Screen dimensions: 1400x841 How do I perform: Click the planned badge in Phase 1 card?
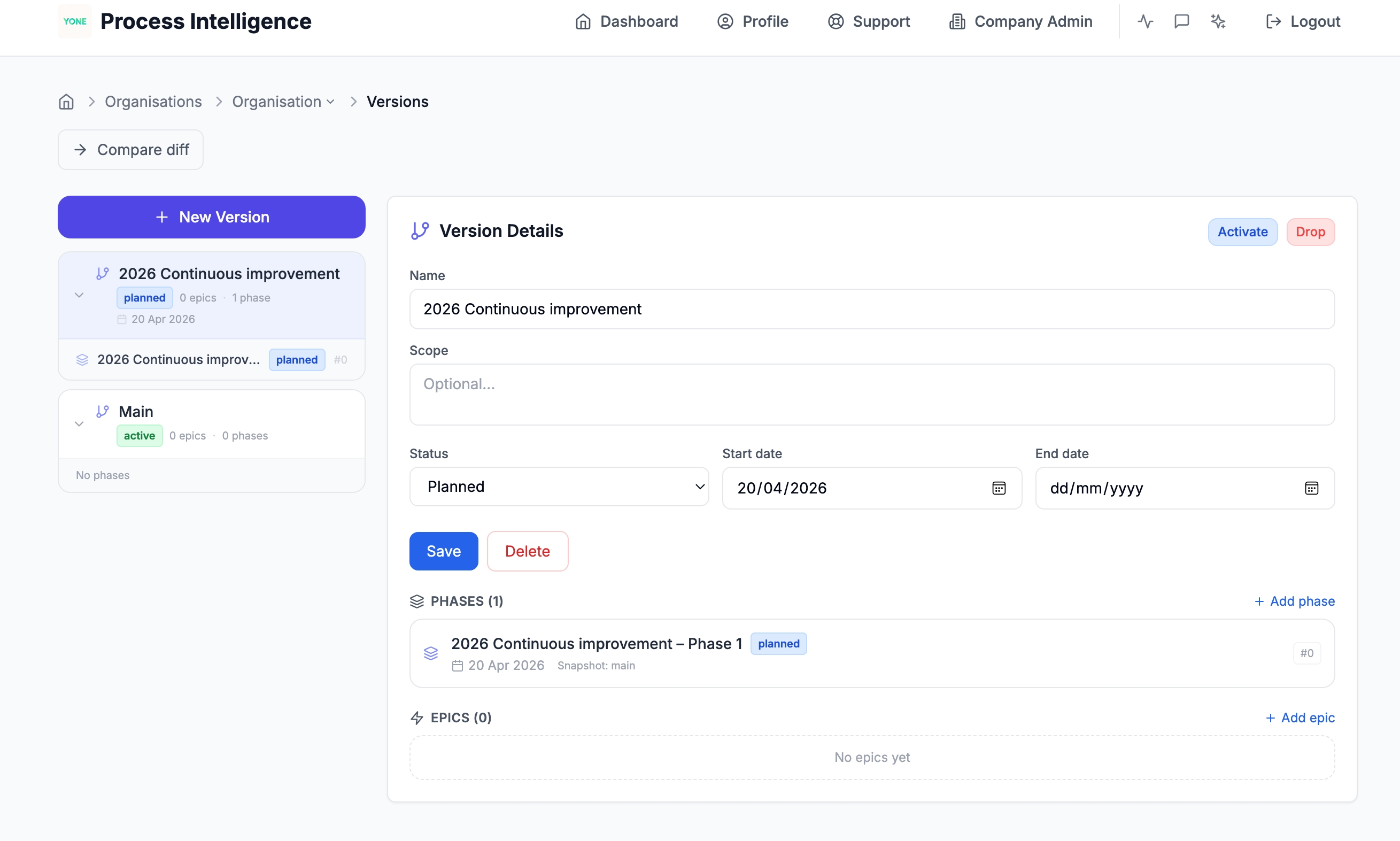tap(778, 644)
